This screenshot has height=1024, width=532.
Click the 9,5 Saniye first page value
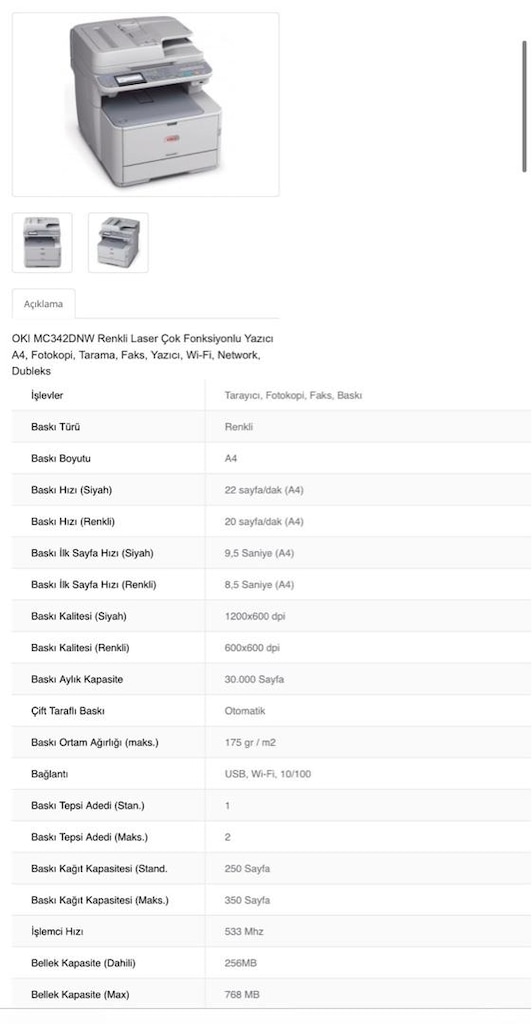pyautogui.click(x=259, y=553)
